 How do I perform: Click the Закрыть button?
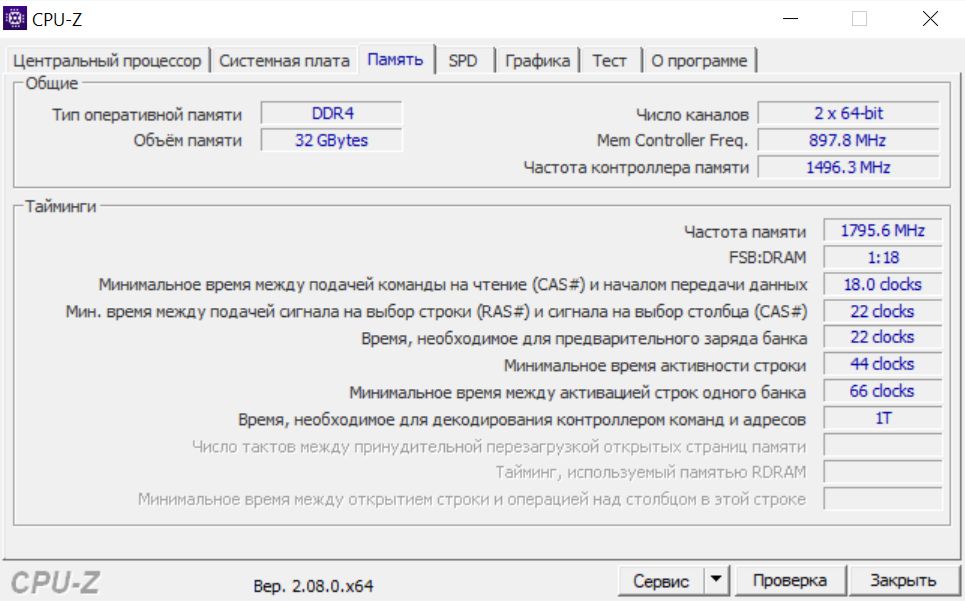(x=903, y=581)
